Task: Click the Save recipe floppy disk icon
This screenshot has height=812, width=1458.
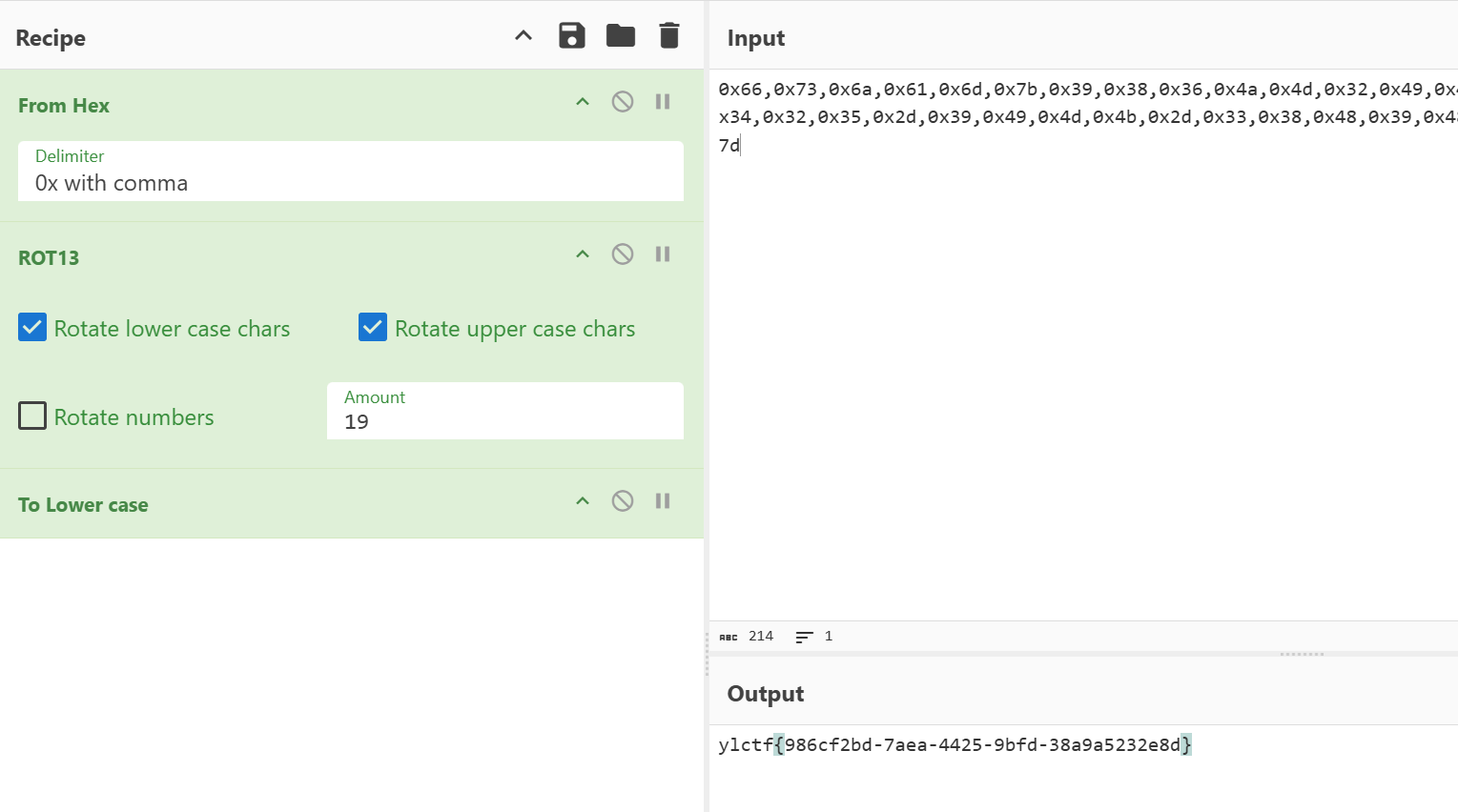Action: (571, 36)
